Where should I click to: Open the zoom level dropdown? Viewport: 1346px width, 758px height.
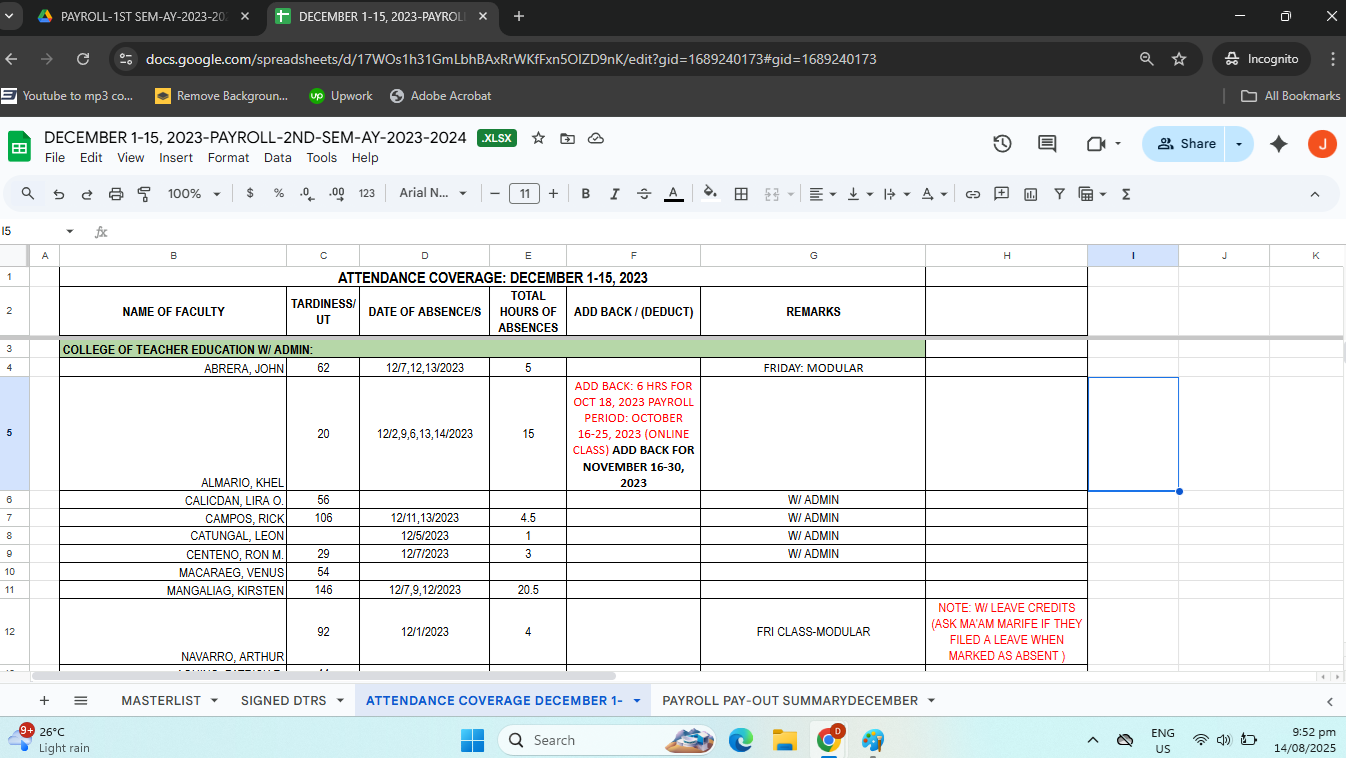tap(194, 194)
